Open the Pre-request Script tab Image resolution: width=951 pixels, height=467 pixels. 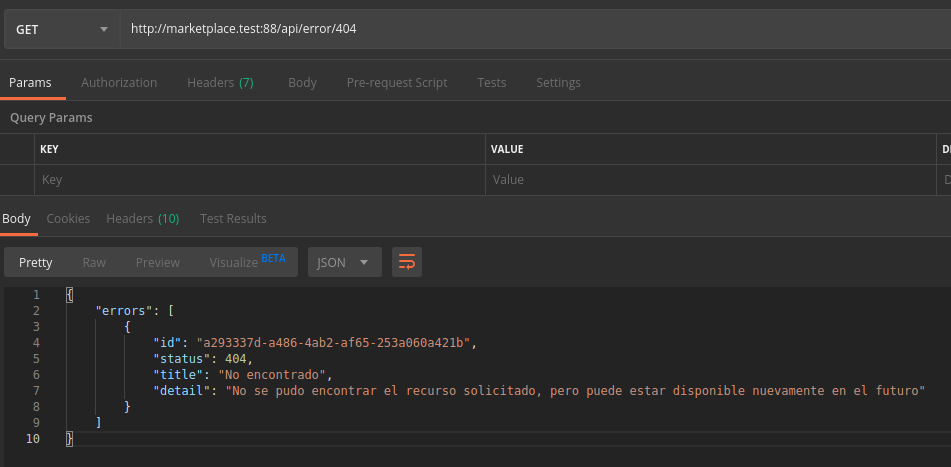[397, 82]
